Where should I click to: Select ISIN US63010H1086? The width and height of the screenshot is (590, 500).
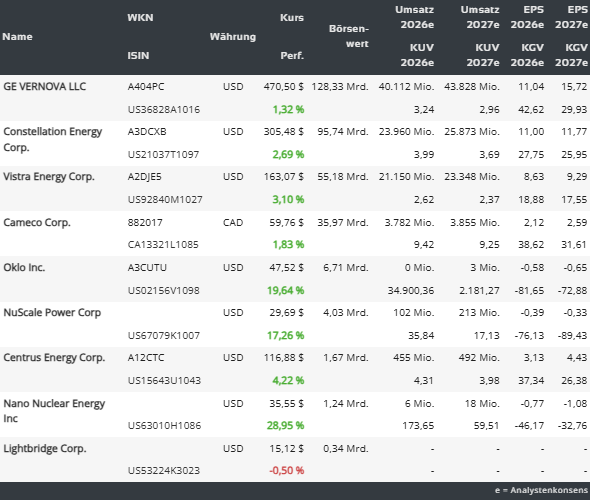(164, 426)
